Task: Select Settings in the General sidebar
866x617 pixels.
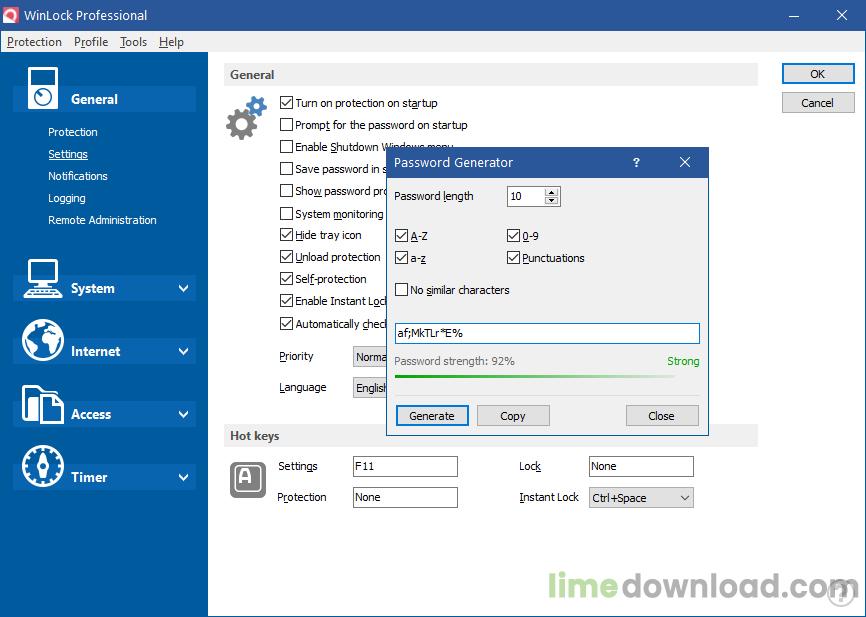Action: pyautogui.click(x=68, y=154)
